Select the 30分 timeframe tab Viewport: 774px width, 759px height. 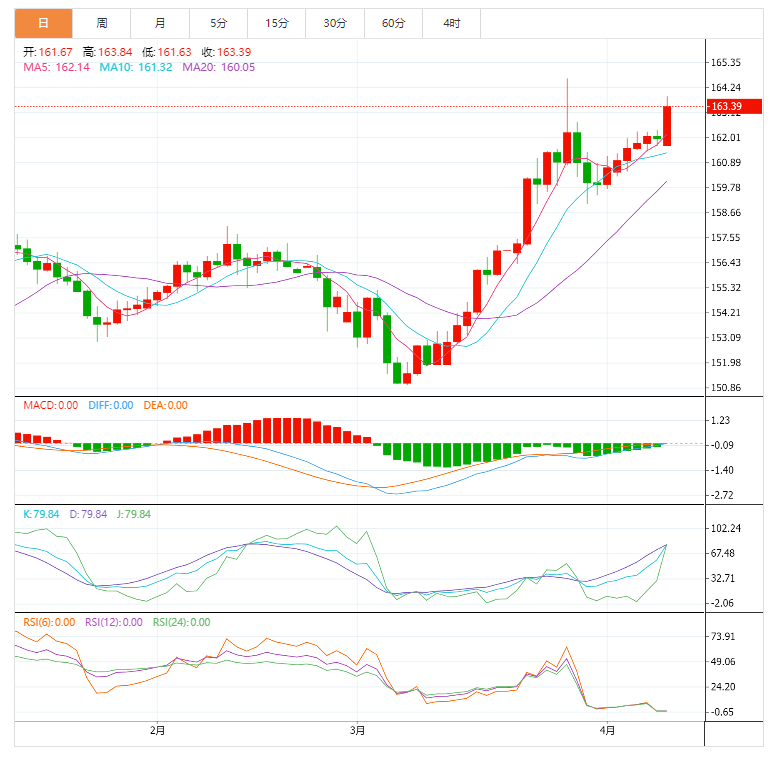335,23
